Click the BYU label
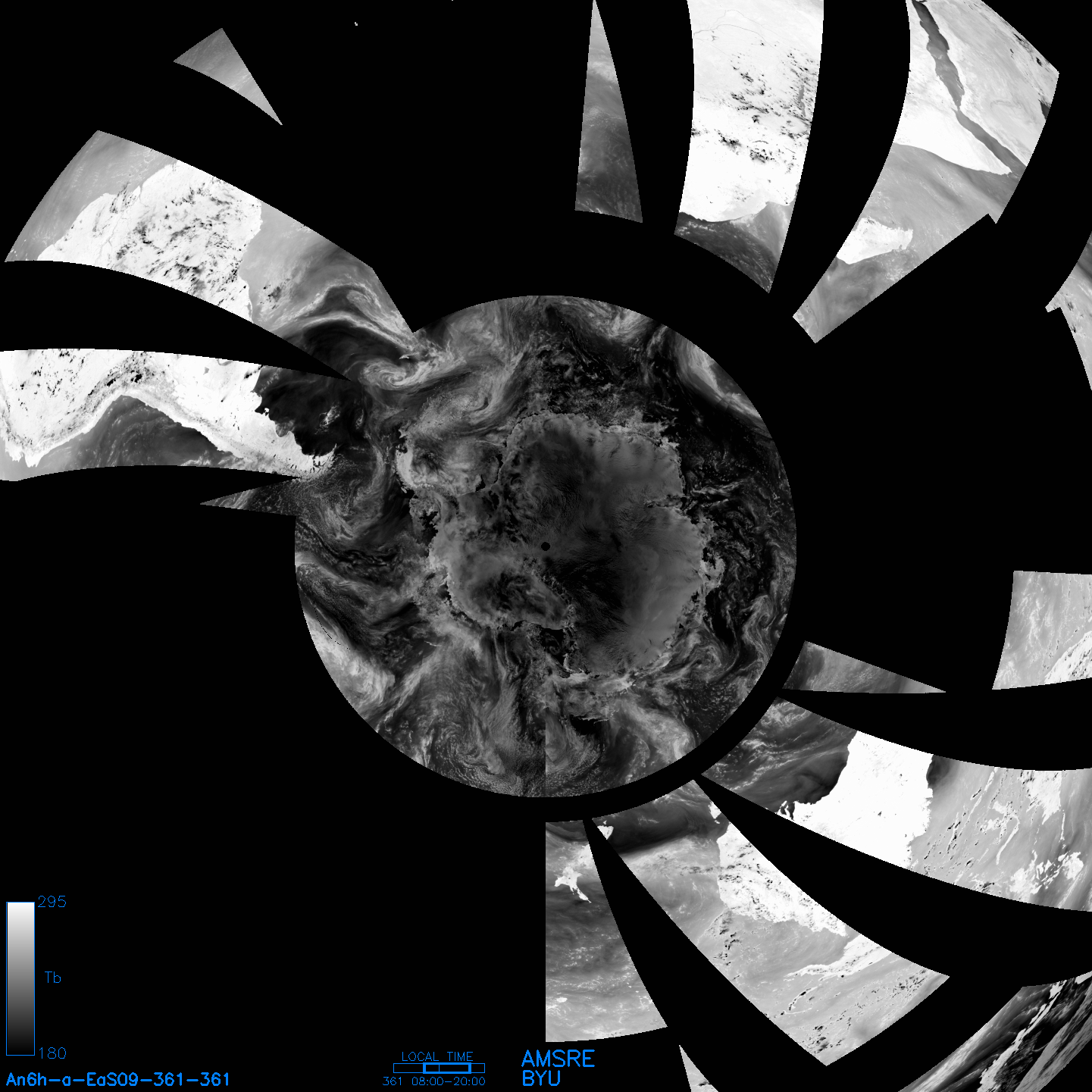The width and height of the screenshot is (1092, 1092). 541,1078
